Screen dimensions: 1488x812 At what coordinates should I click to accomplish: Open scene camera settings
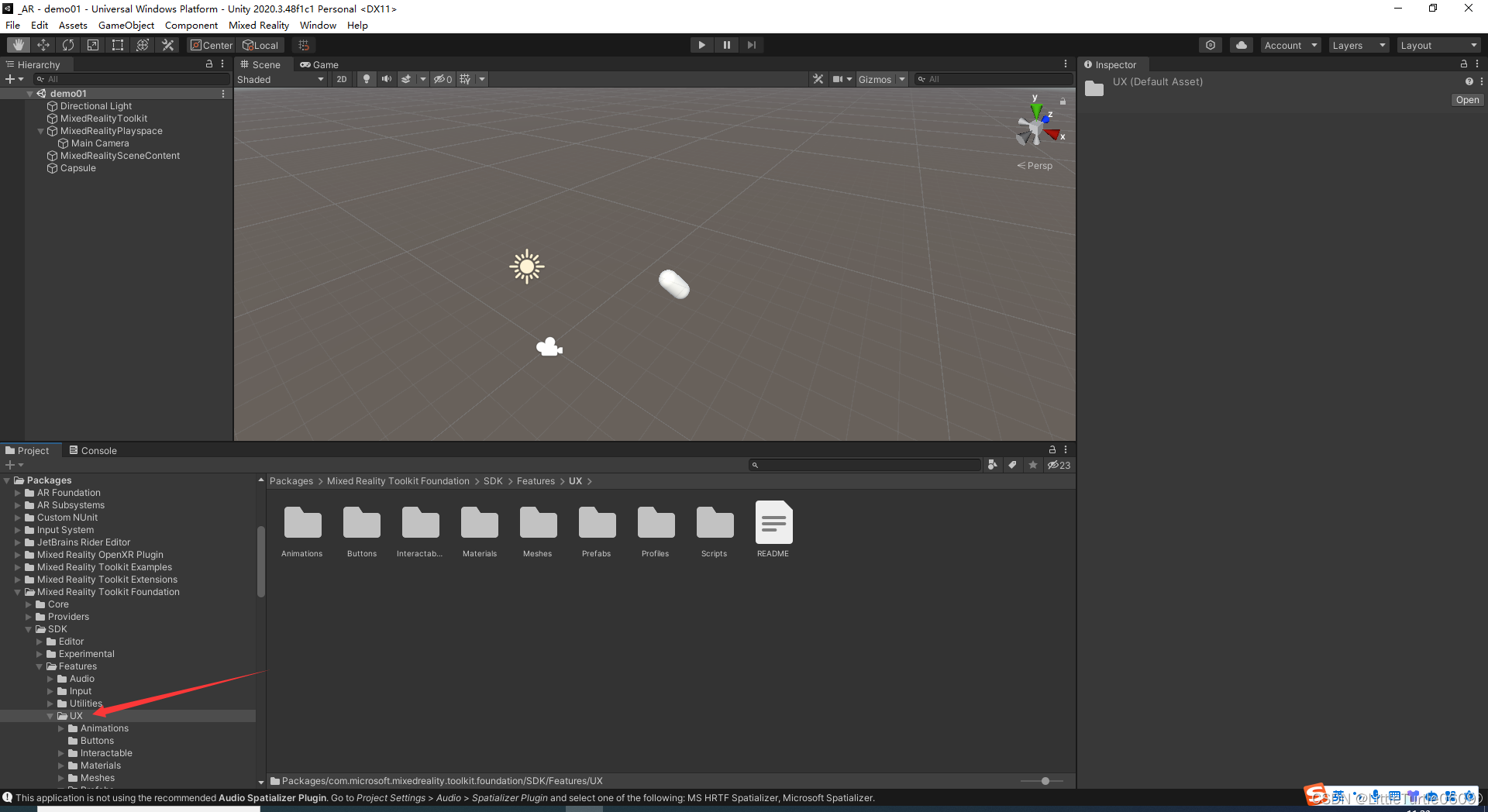842,79
